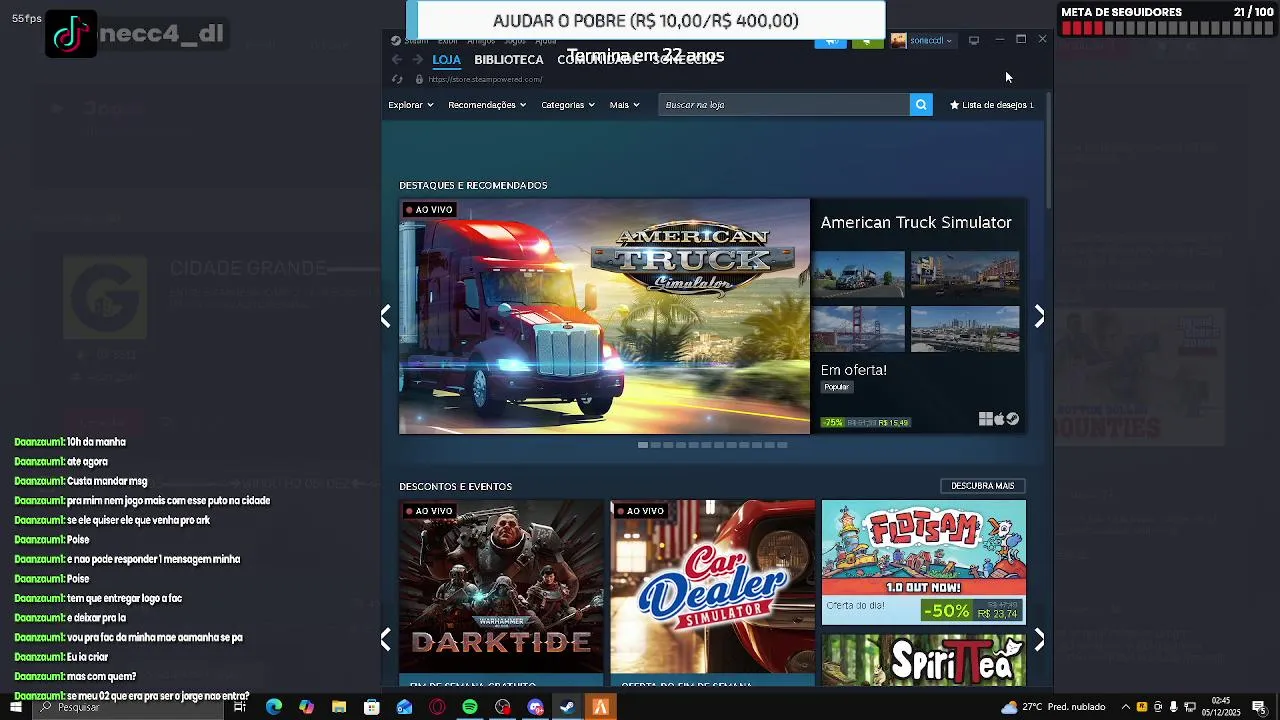The width and height of the screenshot is (1280, 720).
Task: Click the DESCUBRA MAIS button
Action: pos(982,486)
